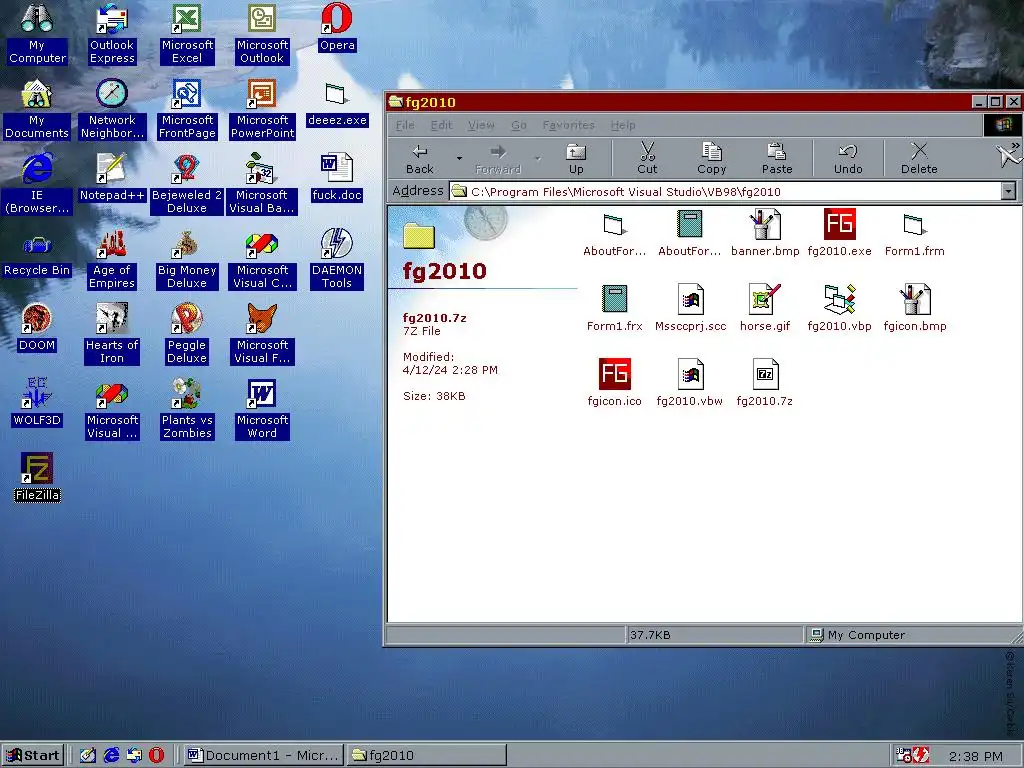Select the Network Neighborhood desktop icon
This screenshot has height=768, width=1024.
pyautogui.click(x=112, y=109)
